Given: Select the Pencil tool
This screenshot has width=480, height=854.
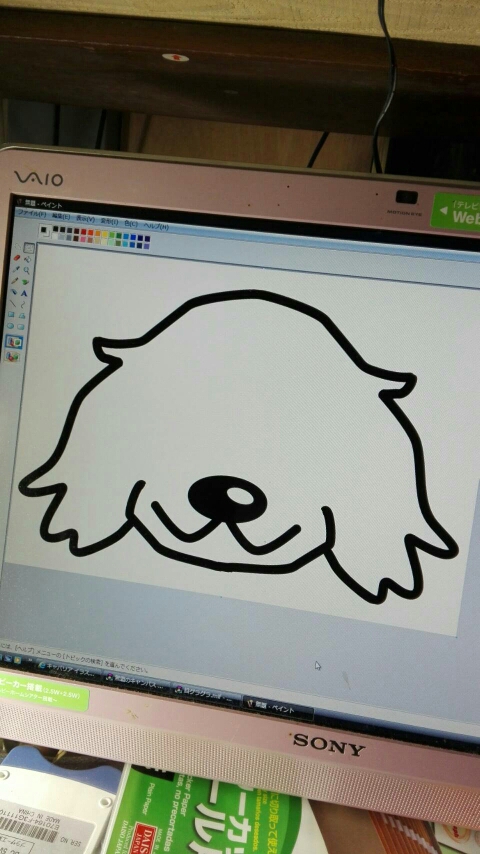Looking at the screenshot, I should tap(15, 281).
